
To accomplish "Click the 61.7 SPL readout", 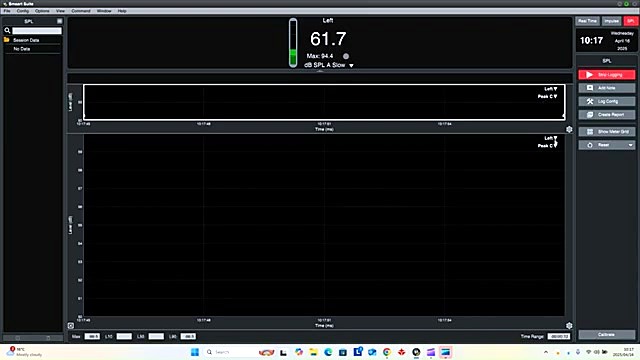I will (x=328, y=39).
